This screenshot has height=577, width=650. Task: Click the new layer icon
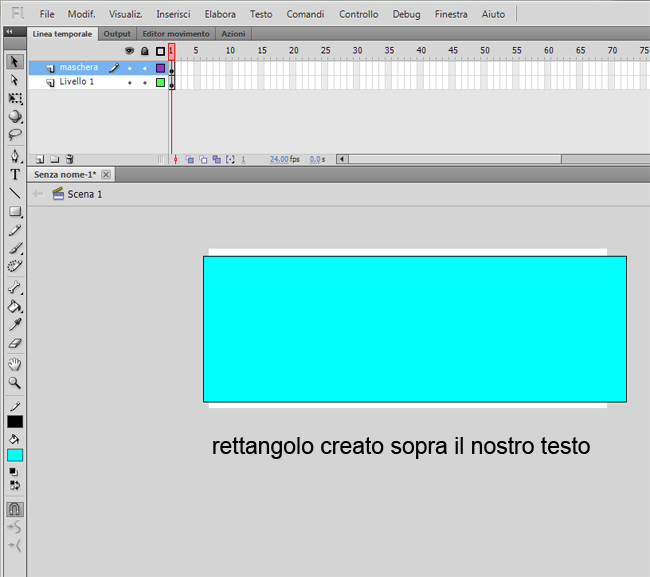pos(40,159)
